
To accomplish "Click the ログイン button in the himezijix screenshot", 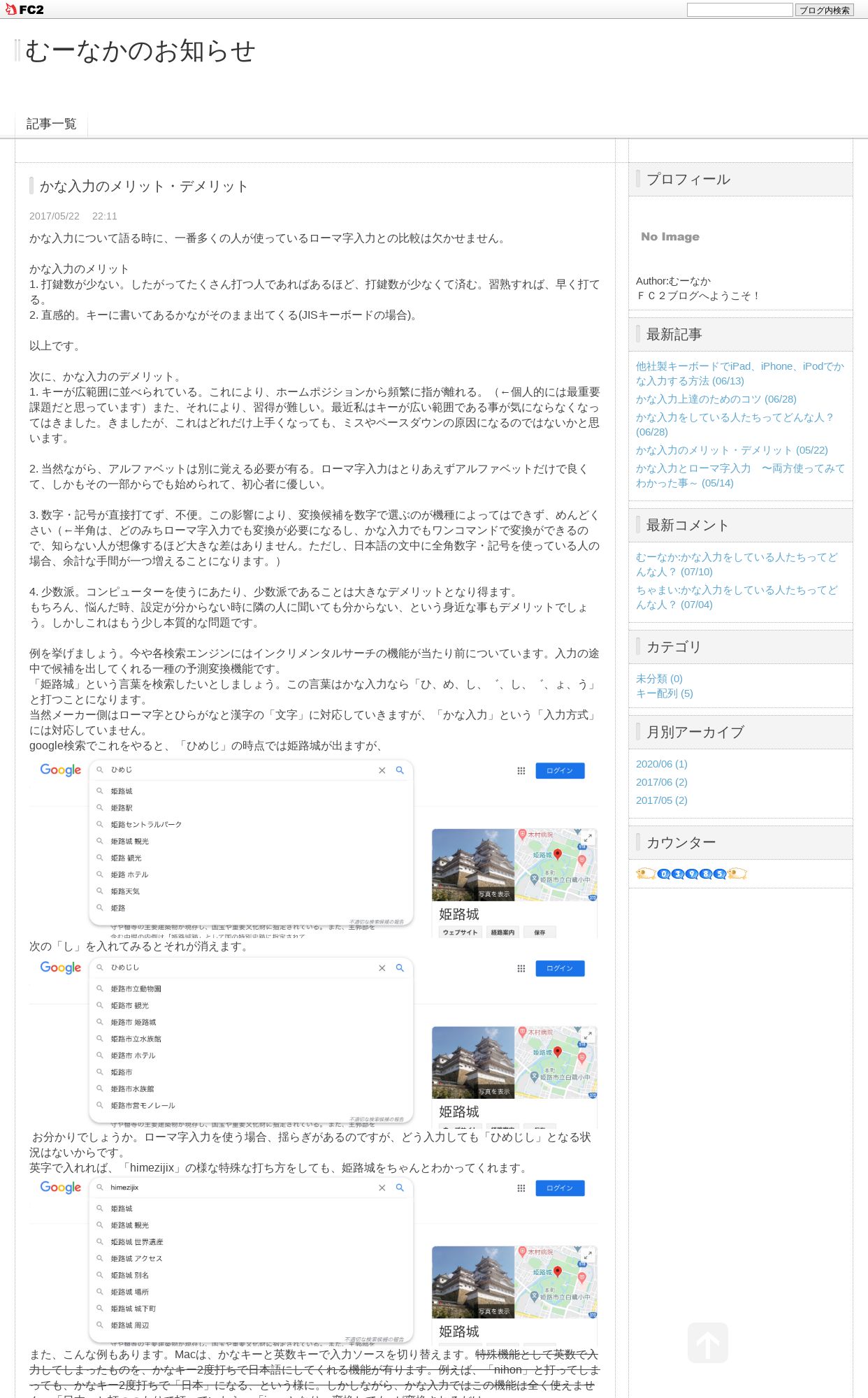I will (560, 1188).
